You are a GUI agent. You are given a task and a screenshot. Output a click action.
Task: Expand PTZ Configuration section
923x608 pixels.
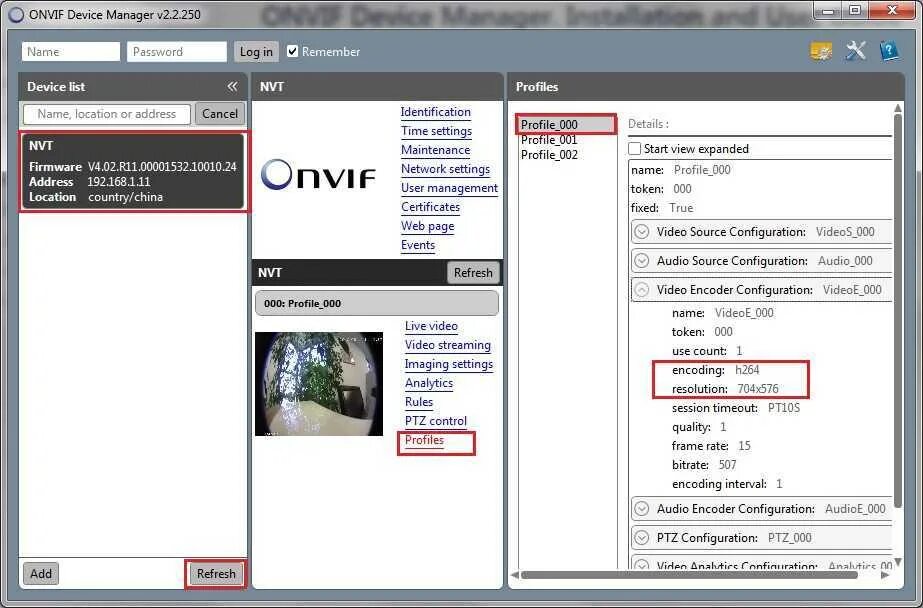pos(642,537)
